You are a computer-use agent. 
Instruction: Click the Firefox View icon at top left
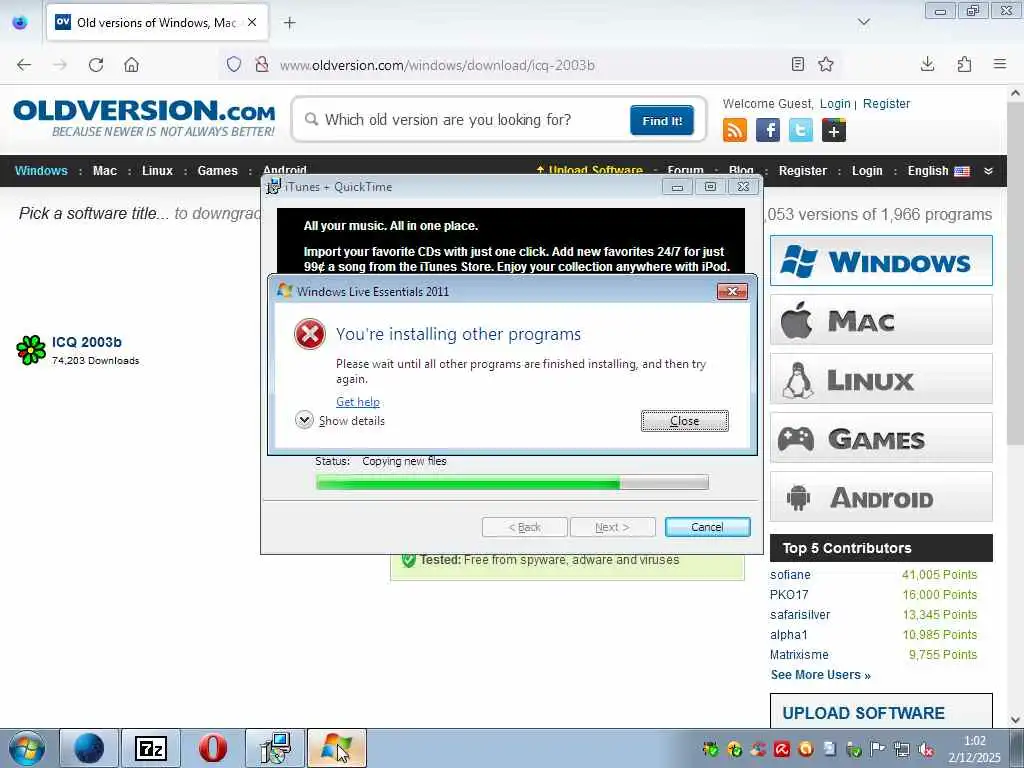pyautogui.click(x=20, y=23)
